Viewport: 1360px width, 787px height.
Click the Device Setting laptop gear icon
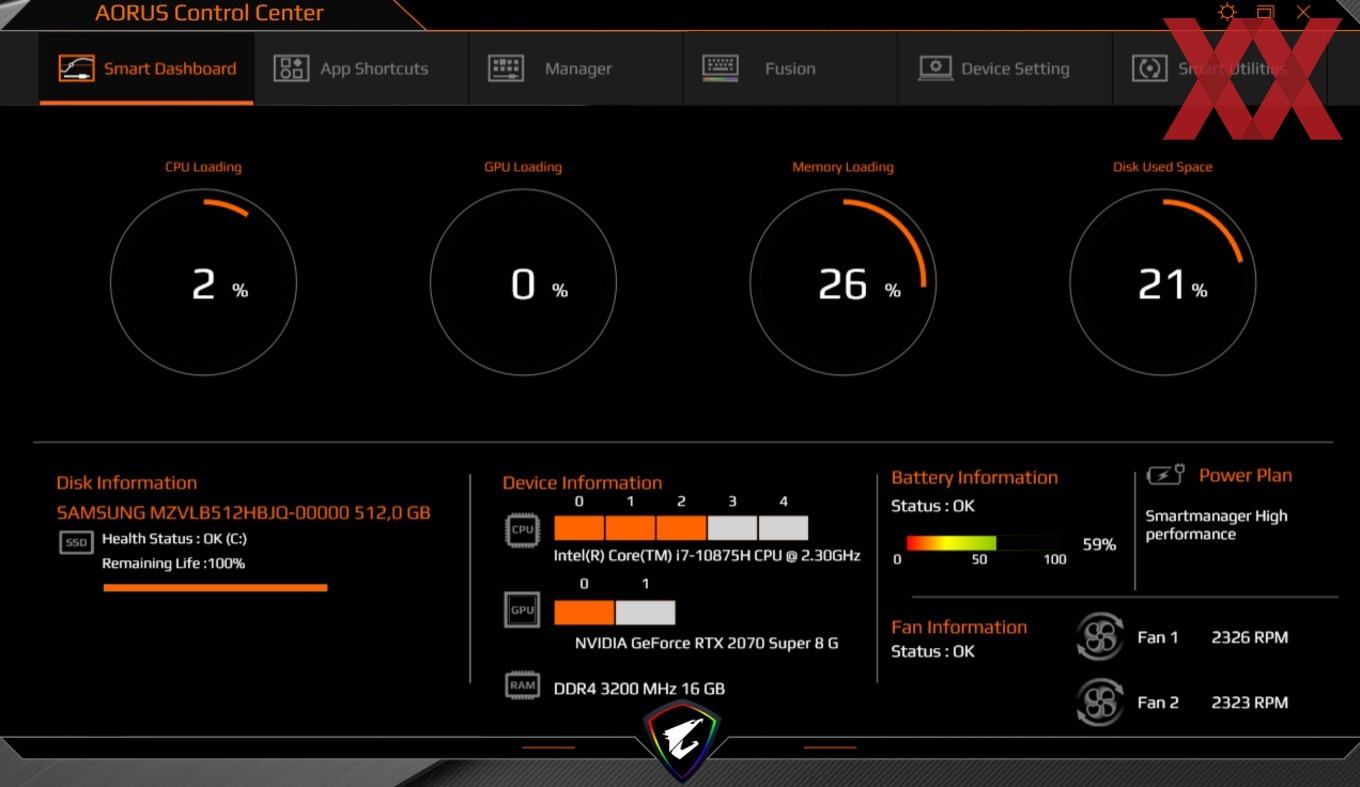click(935, 68)
